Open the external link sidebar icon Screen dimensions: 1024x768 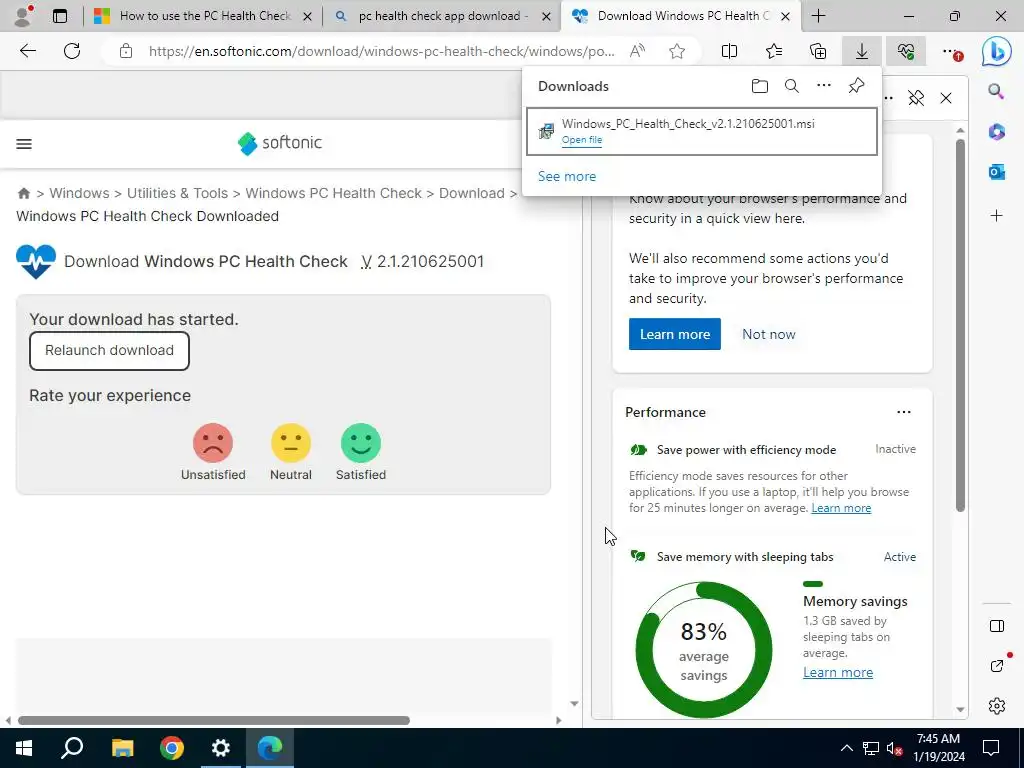pos(997,665)
